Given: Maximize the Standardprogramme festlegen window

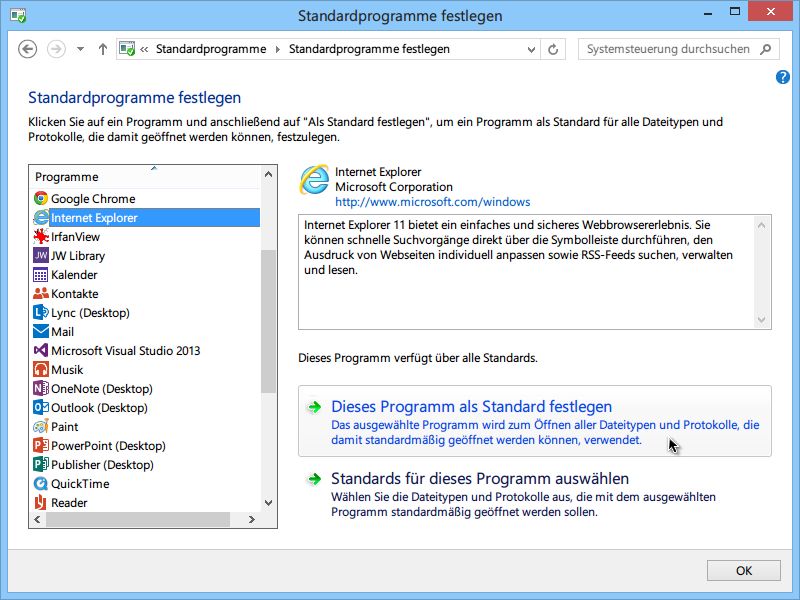Looking at the screenshot, I should click(735, 11).
